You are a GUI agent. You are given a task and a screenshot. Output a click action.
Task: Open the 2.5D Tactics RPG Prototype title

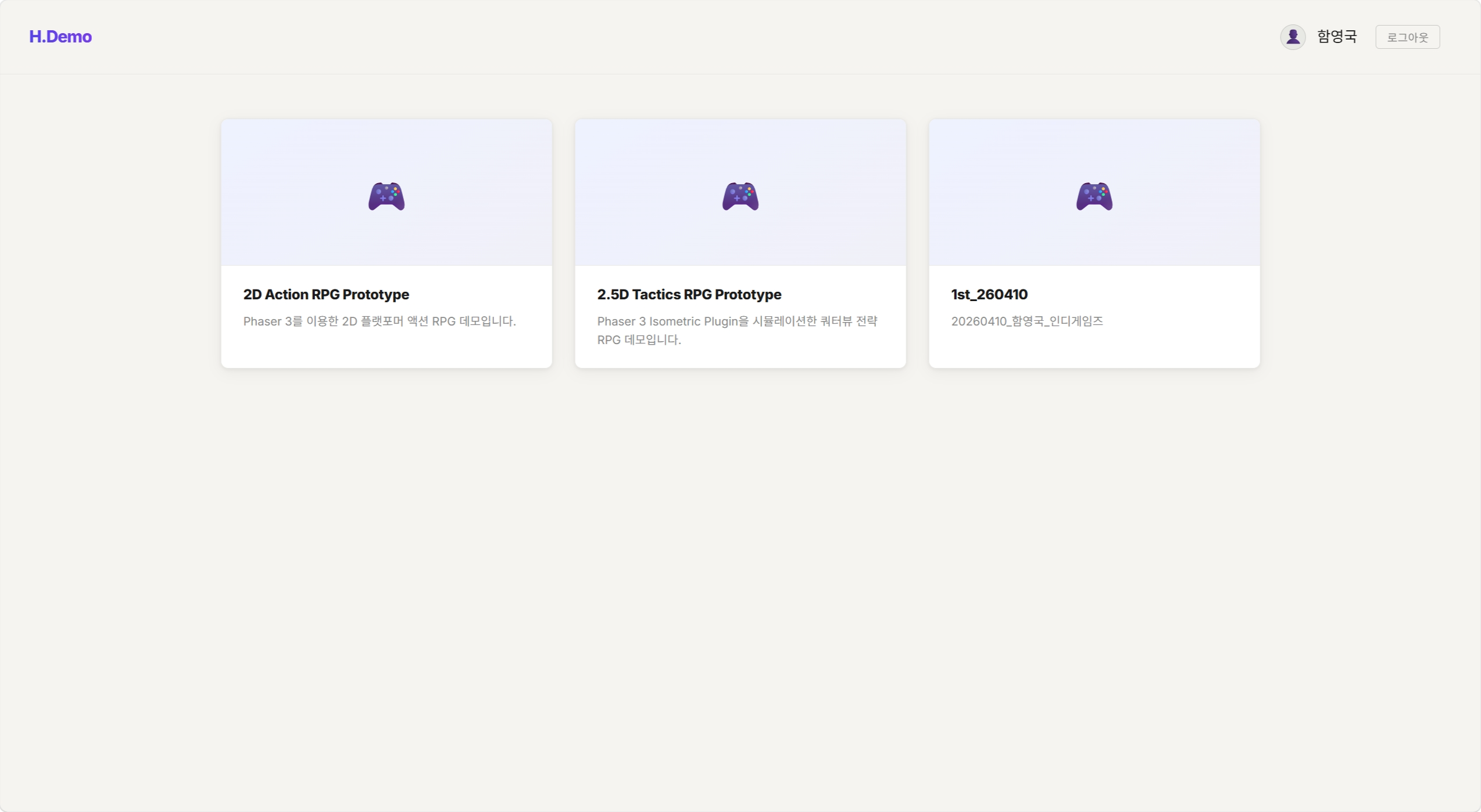(689, 295)
